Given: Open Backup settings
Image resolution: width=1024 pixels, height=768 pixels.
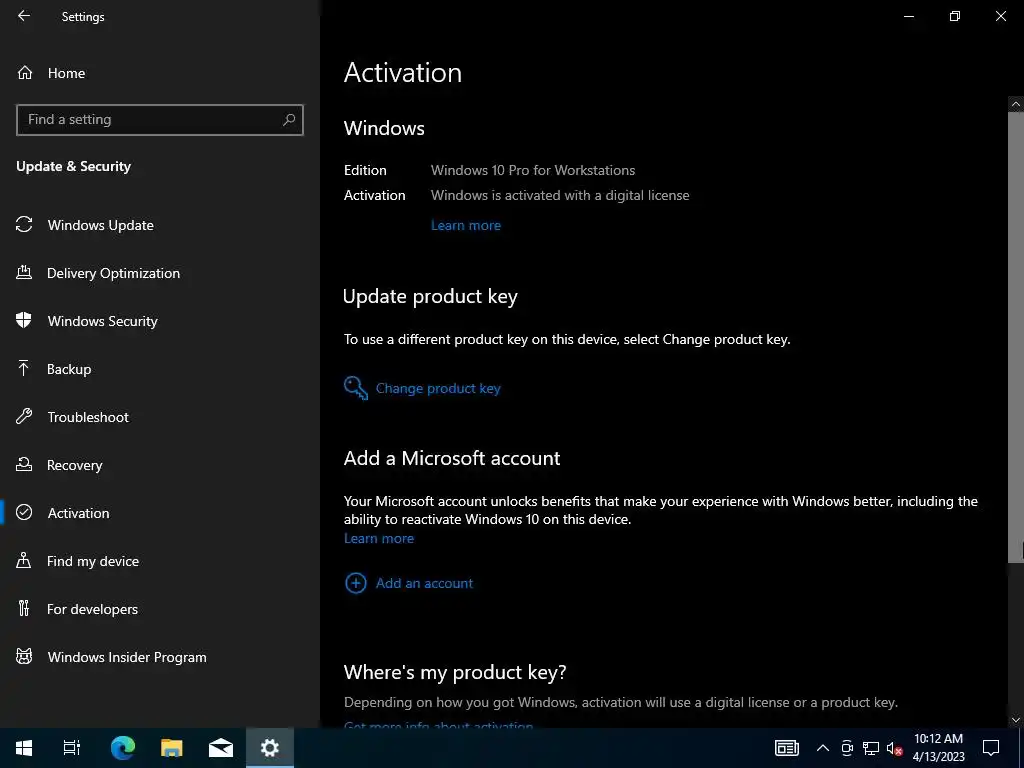Looking at the screenshot, I should (x=69, y=369).
